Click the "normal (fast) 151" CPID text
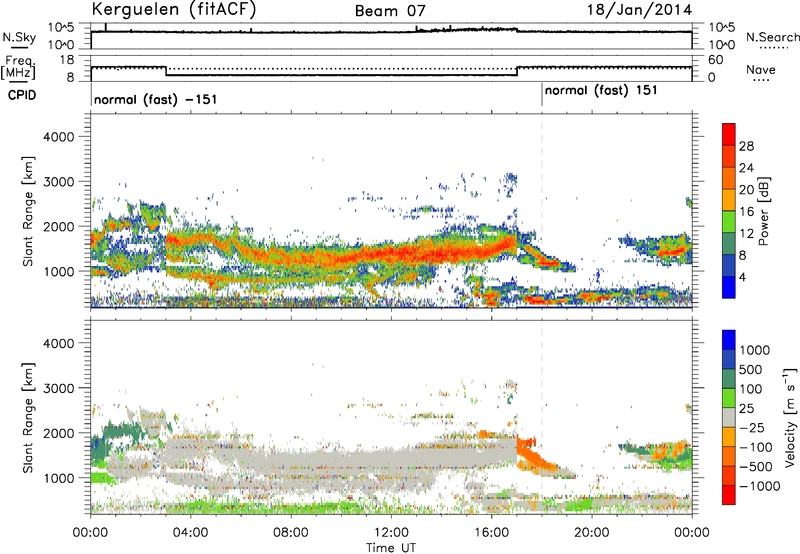The width and height of the screenshot is (800, 554). pyautogui.click(x=601, y=91)
